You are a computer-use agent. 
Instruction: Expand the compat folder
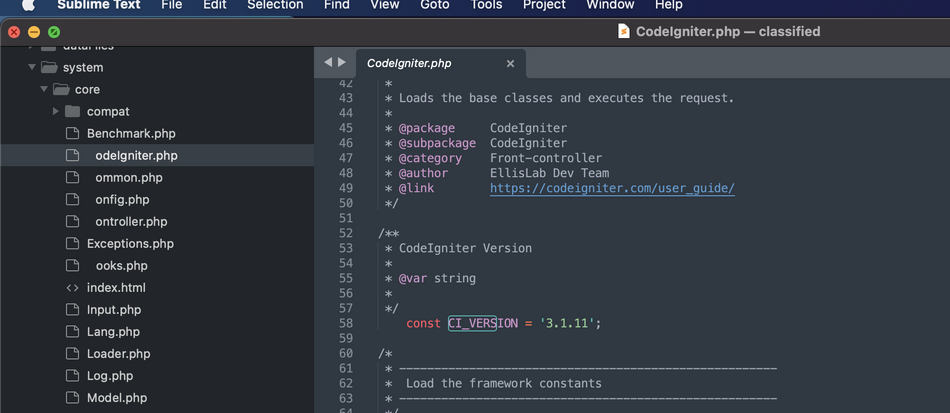(x=56, y=111)
